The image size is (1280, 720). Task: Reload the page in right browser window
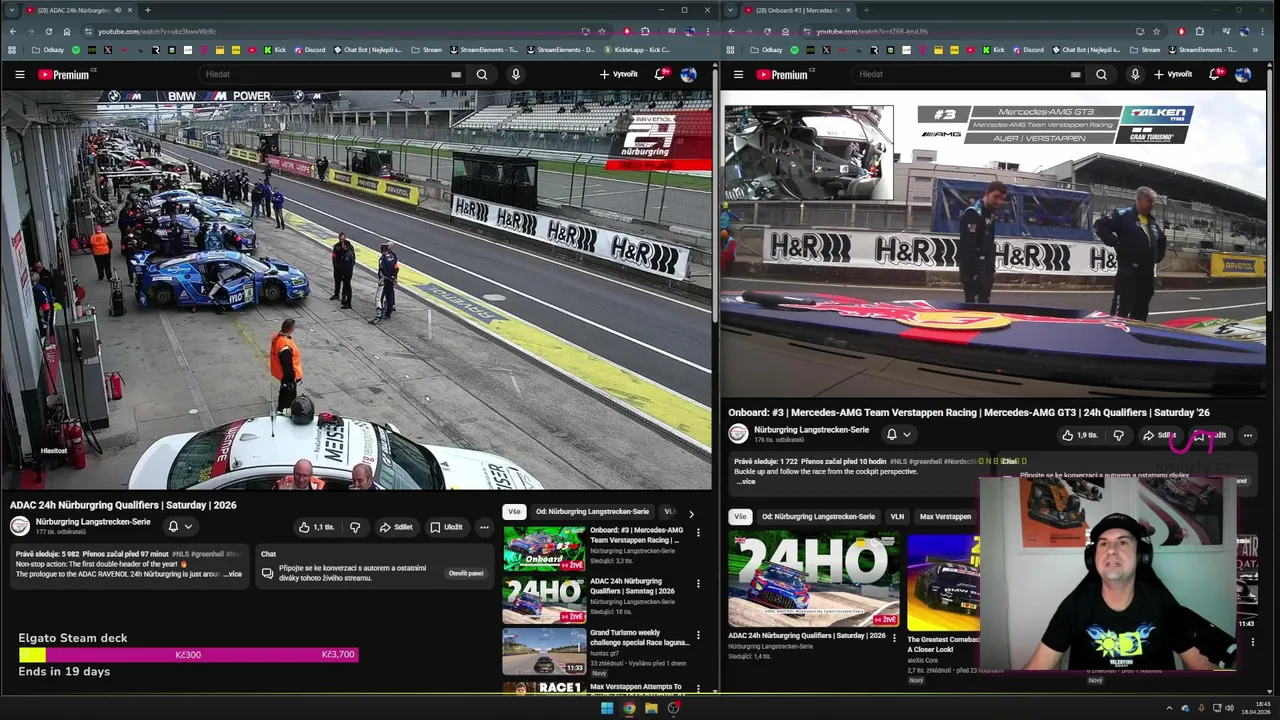pyautogui.click(x=767, y=31)
